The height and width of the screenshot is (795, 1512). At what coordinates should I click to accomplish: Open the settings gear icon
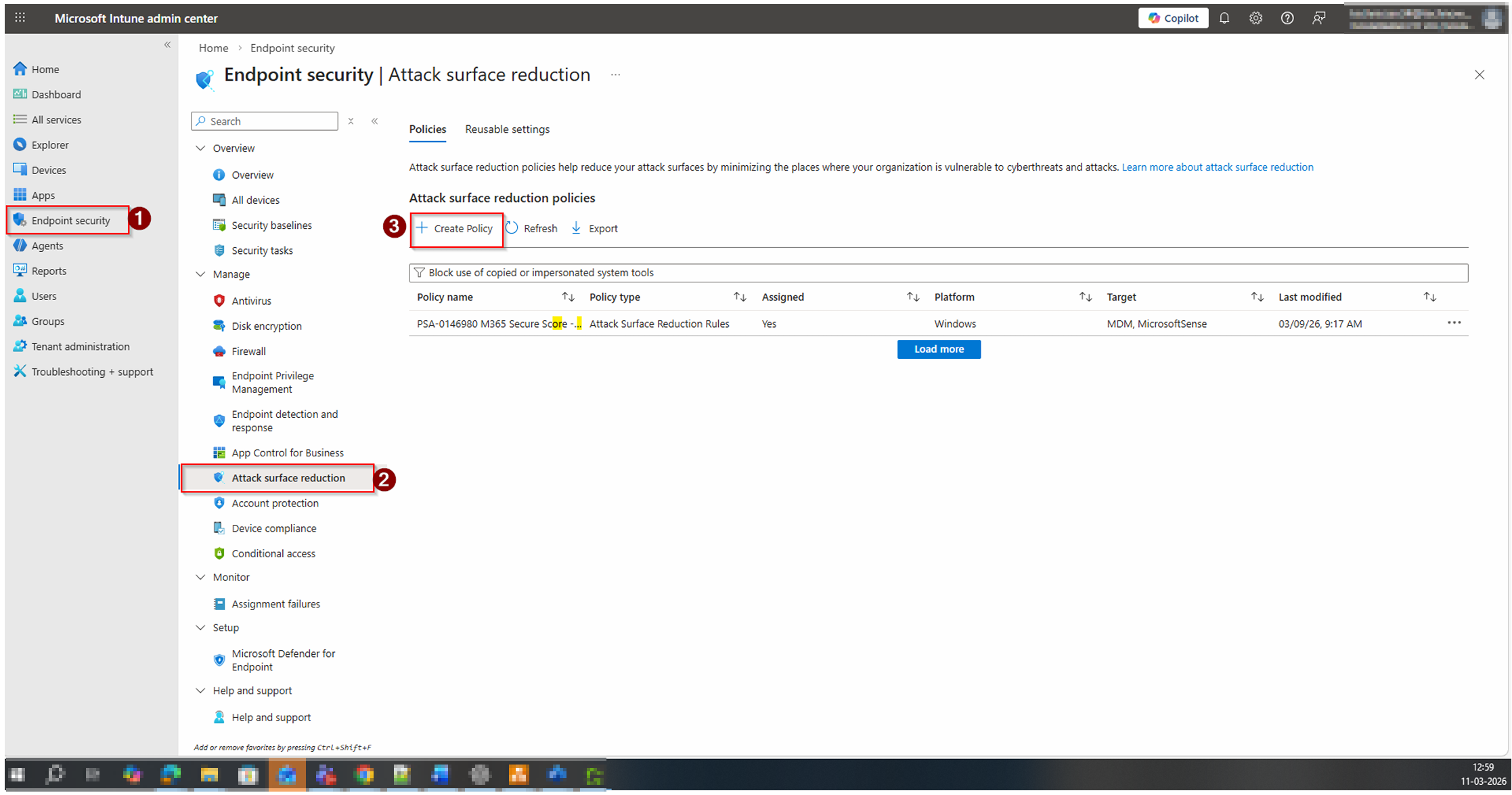[1255, 18]
